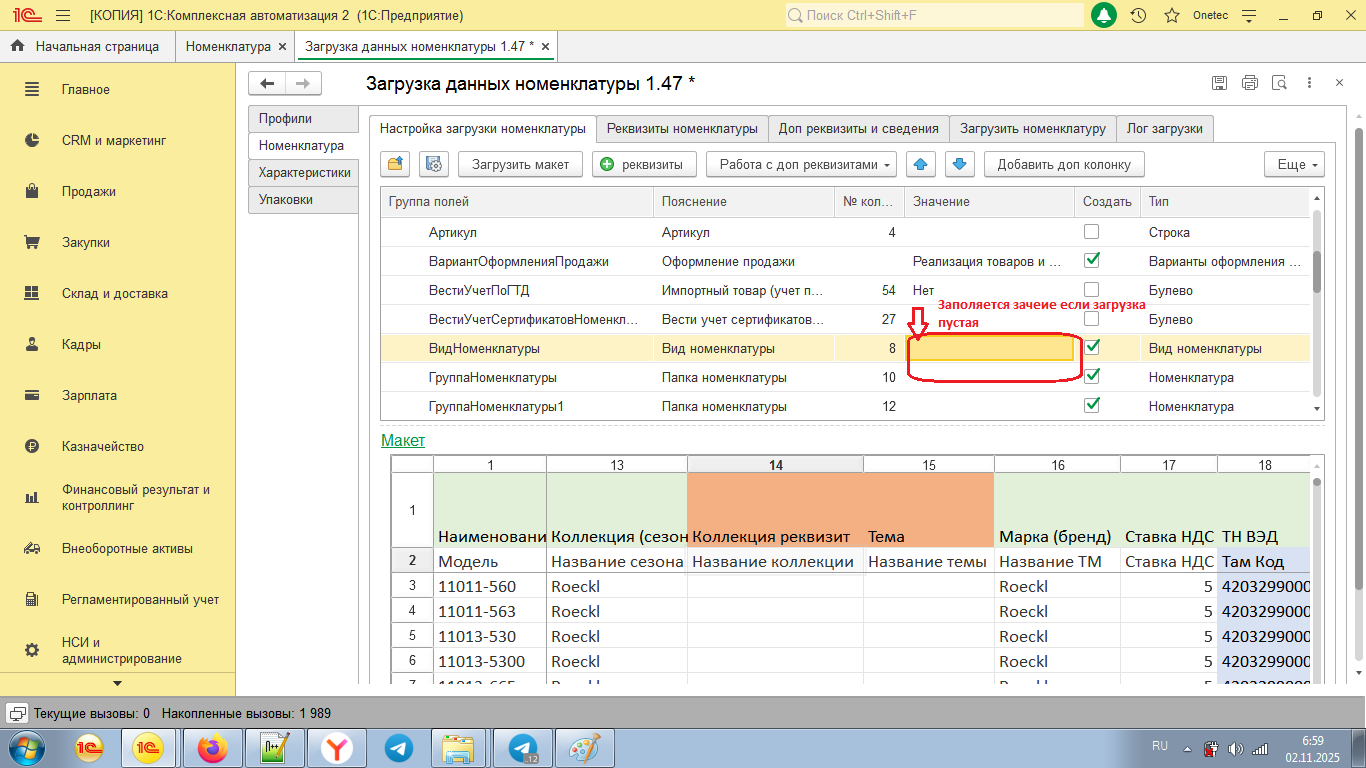Click the Значение field for ВидНоменклатуры
The image size is (1366, 768).
click(990, 349)
